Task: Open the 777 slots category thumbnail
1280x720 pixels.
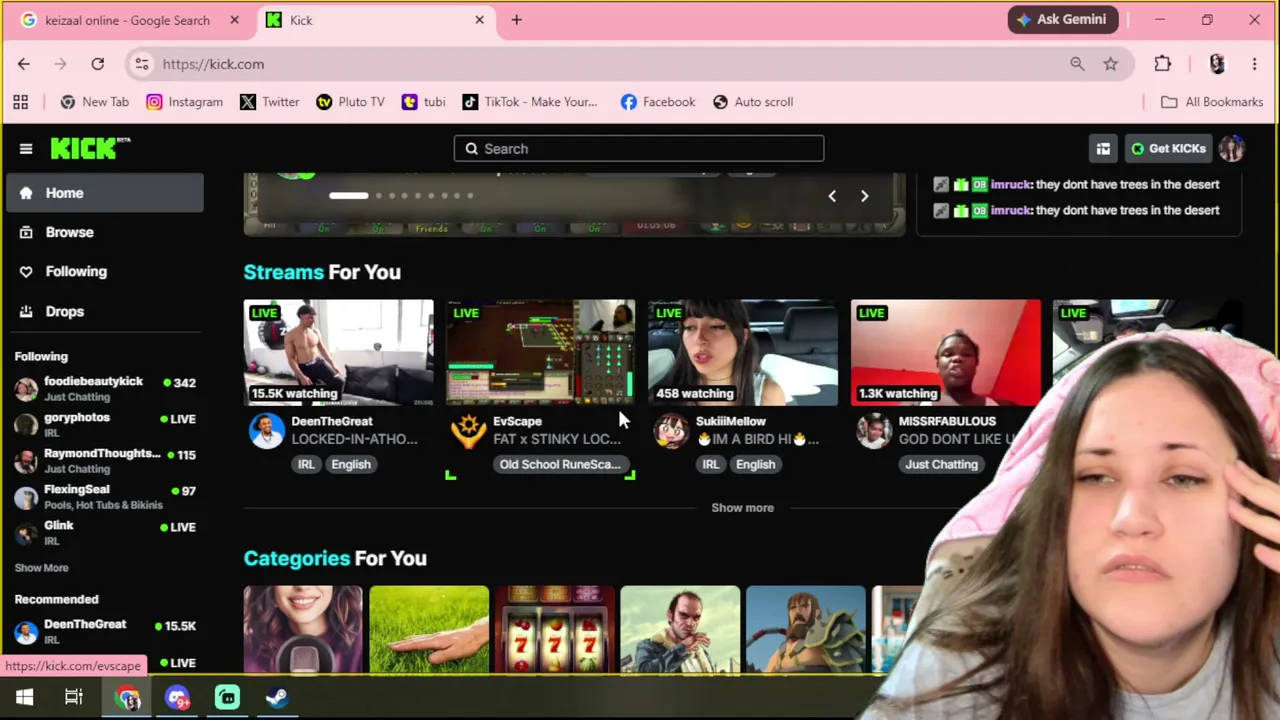Action: coord(554,630)
